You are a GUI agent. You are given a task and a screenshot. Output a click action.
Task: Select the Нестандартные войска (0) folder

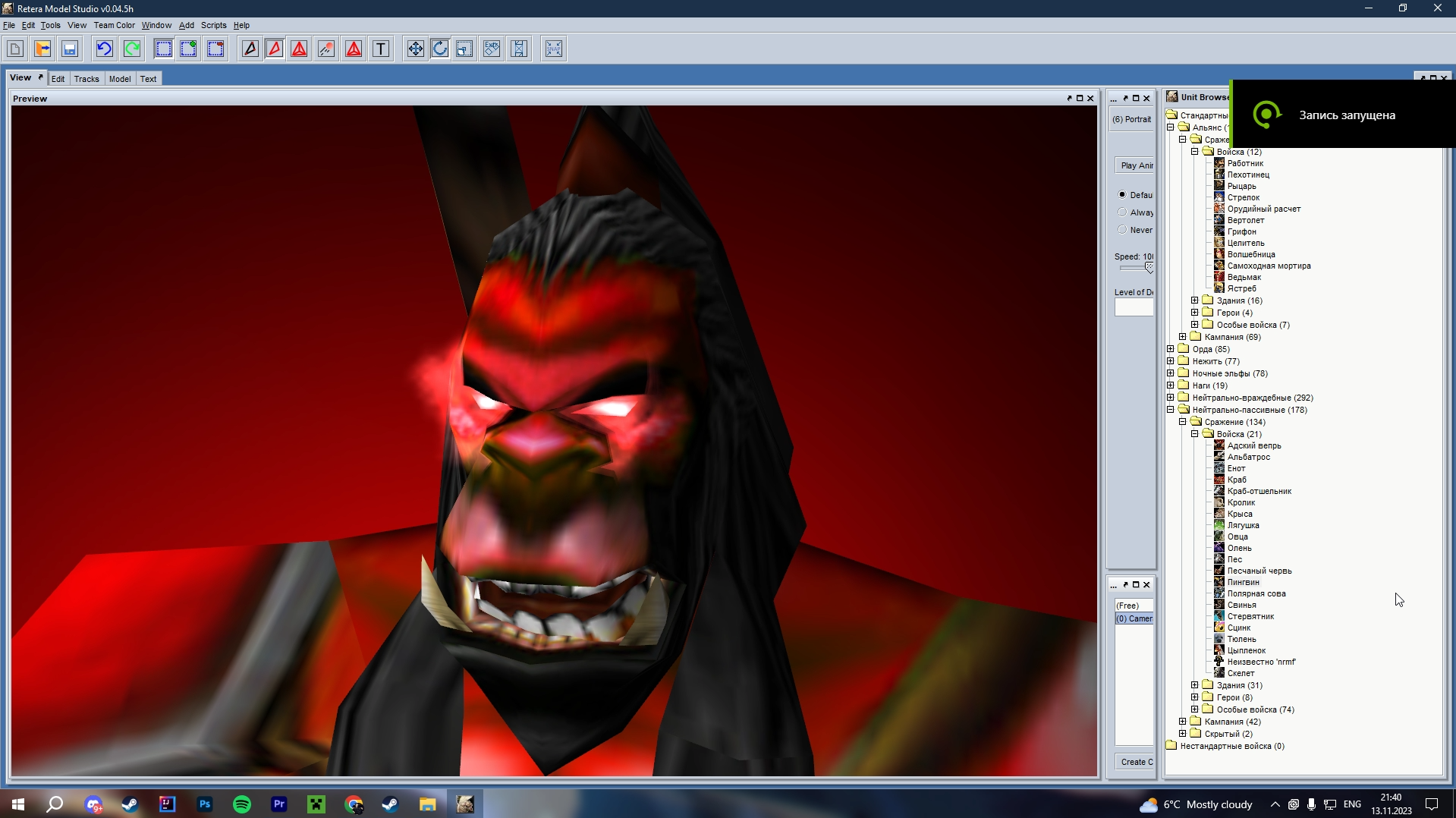click(x=1232, y=746)
